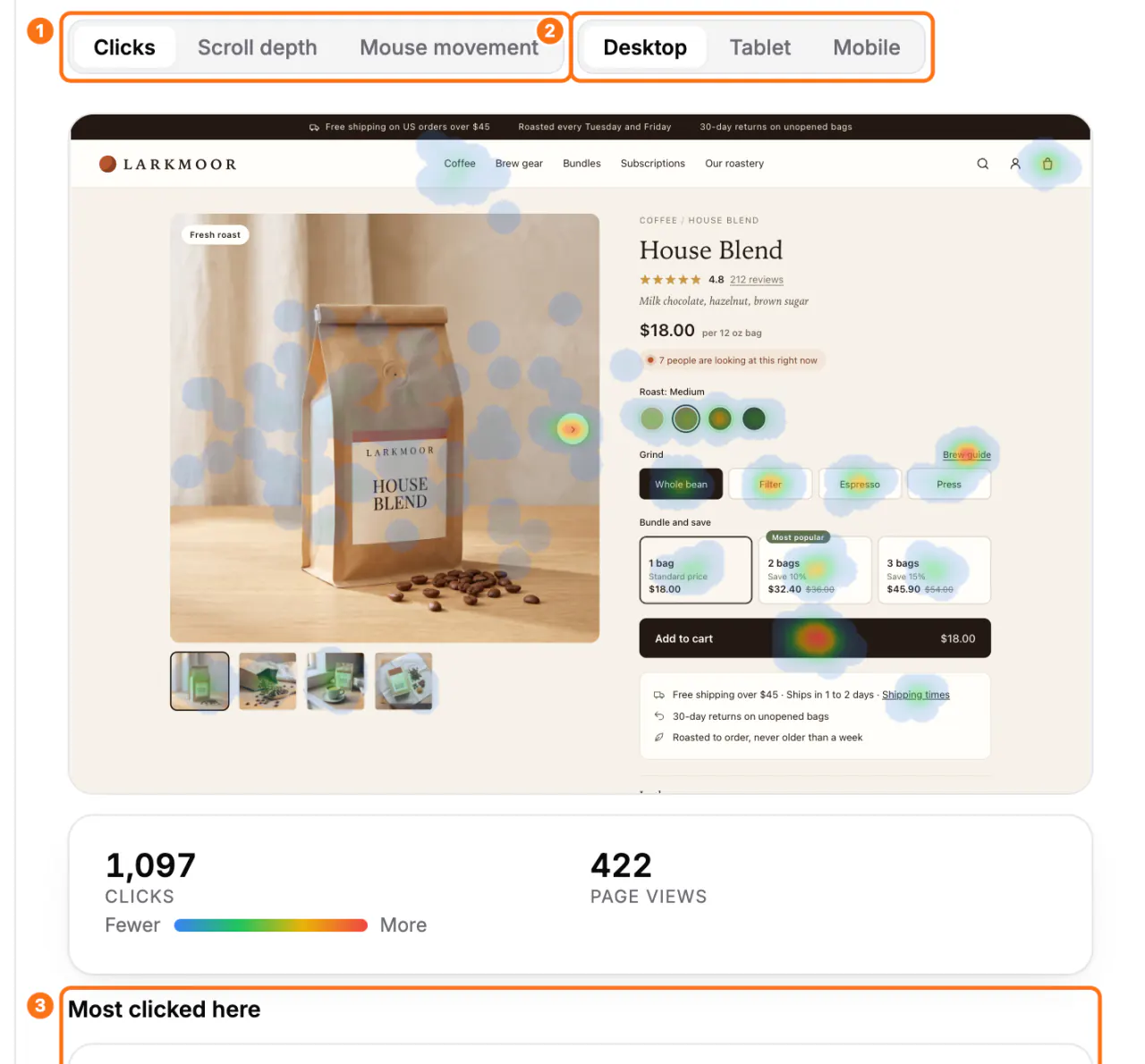Select the fourth product thumbnail
Viewport: 1145px width, 1064px height.
[403, 681]
